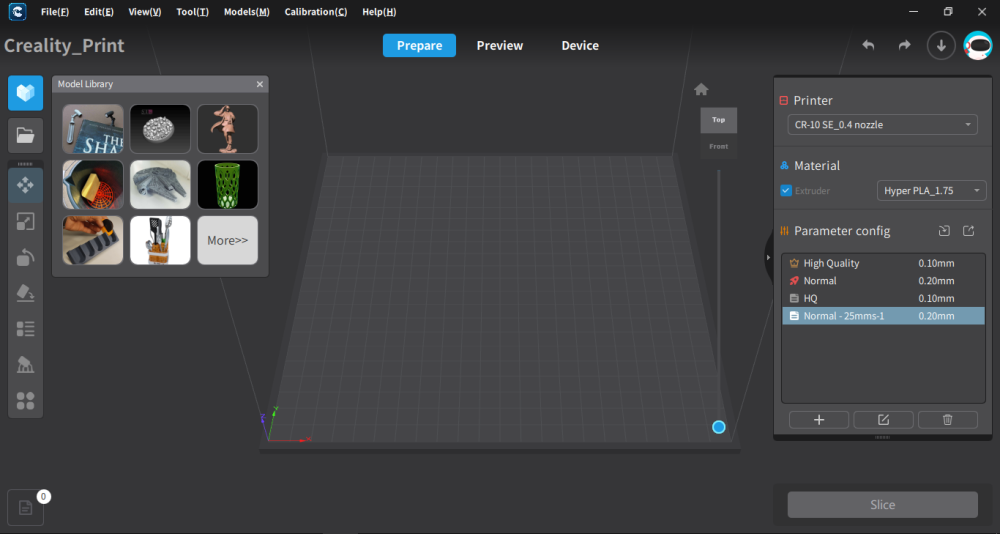Open the Edit menu
This screenshot has height=534, width=1000.
[x=99, y=12]
